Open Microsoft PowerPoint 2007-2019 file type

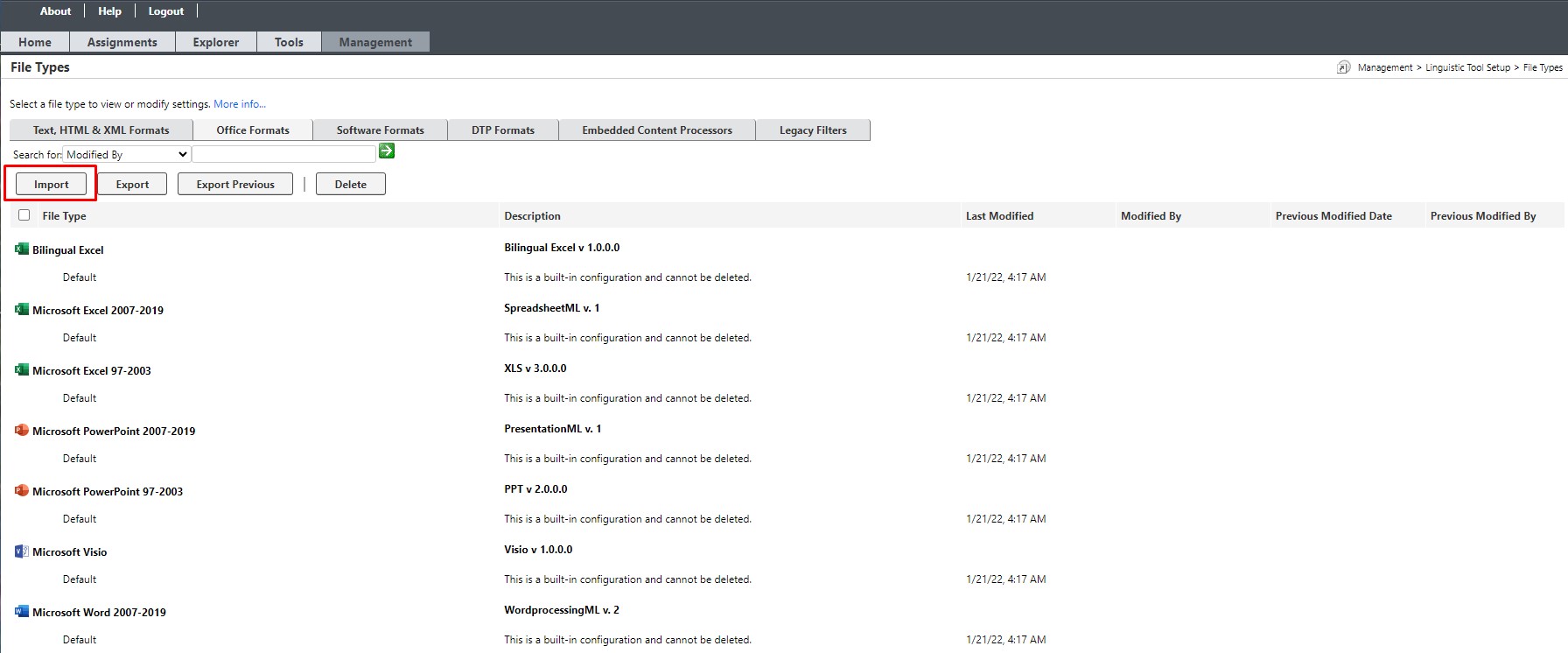[x=114, y=432]
